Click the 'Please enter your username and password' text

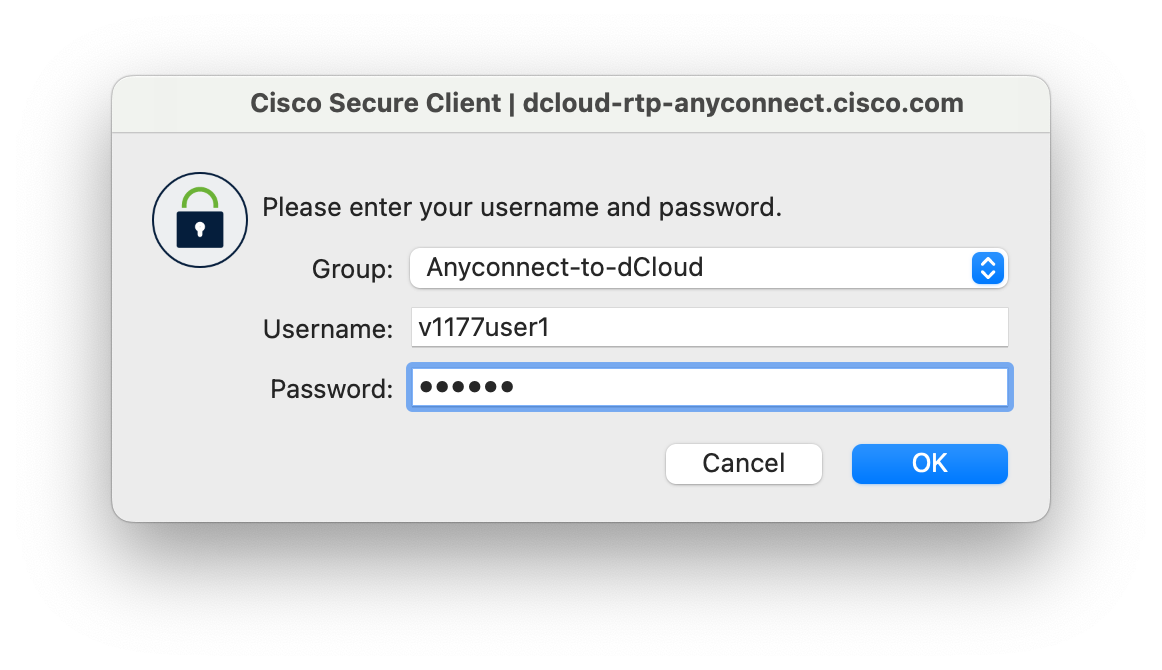[x=522, y=208]
